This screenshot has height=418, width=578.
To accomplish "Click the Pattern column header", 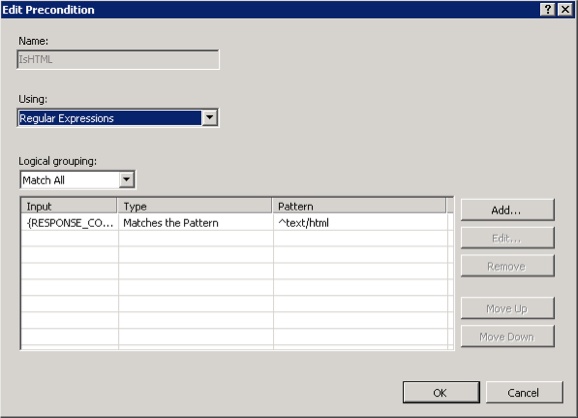I will coord(359,206).
